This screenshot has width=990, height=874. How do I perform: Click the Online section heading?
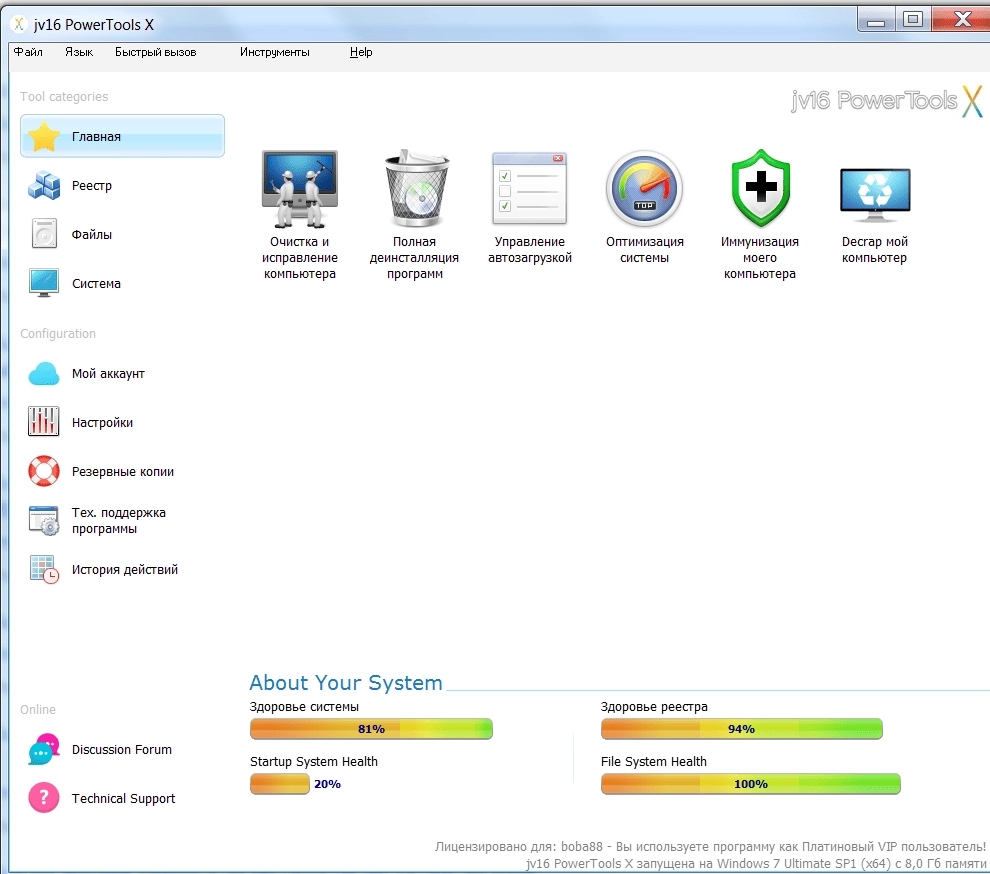(x=38, y=709)
